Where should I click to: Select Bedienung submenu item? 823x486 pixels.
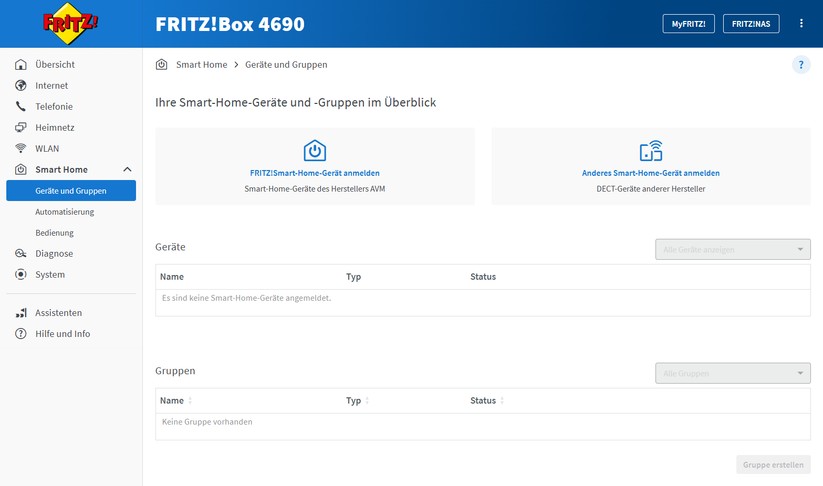pyautogui.click(x=55, y=233)
